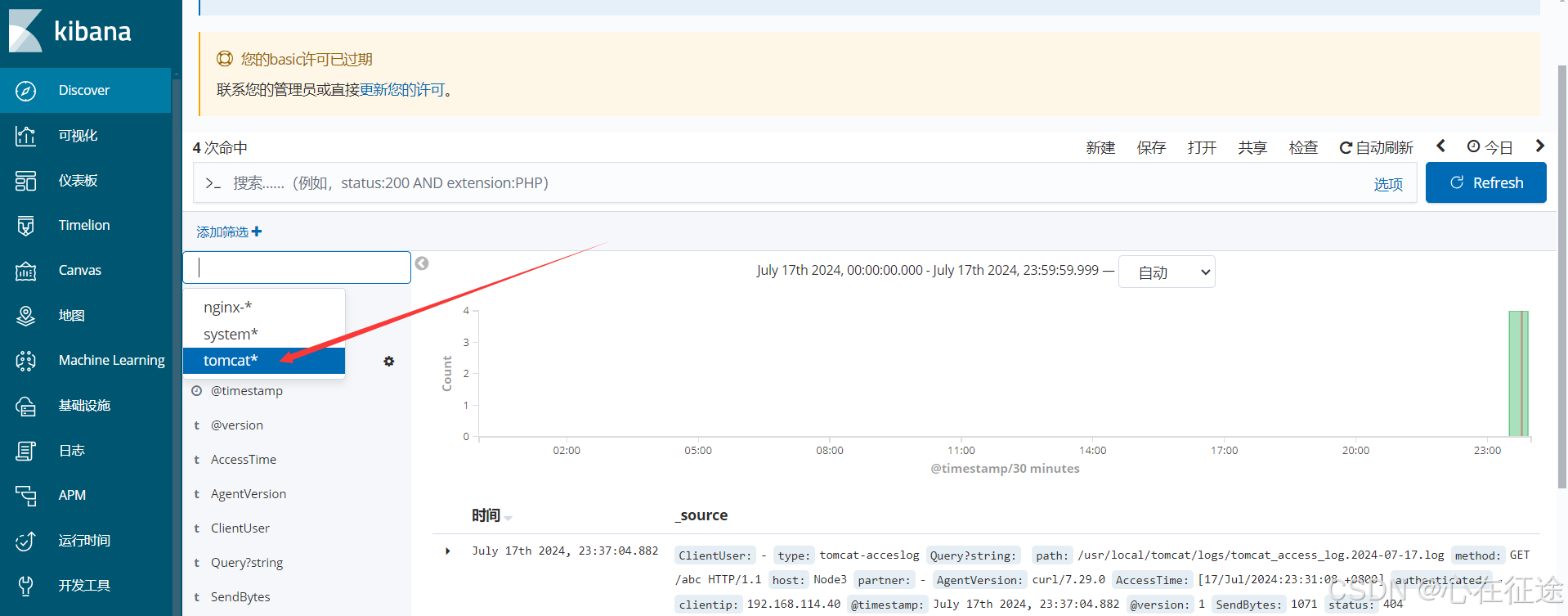
Task: Go to next time range arrow
Action: [1540, 146]
